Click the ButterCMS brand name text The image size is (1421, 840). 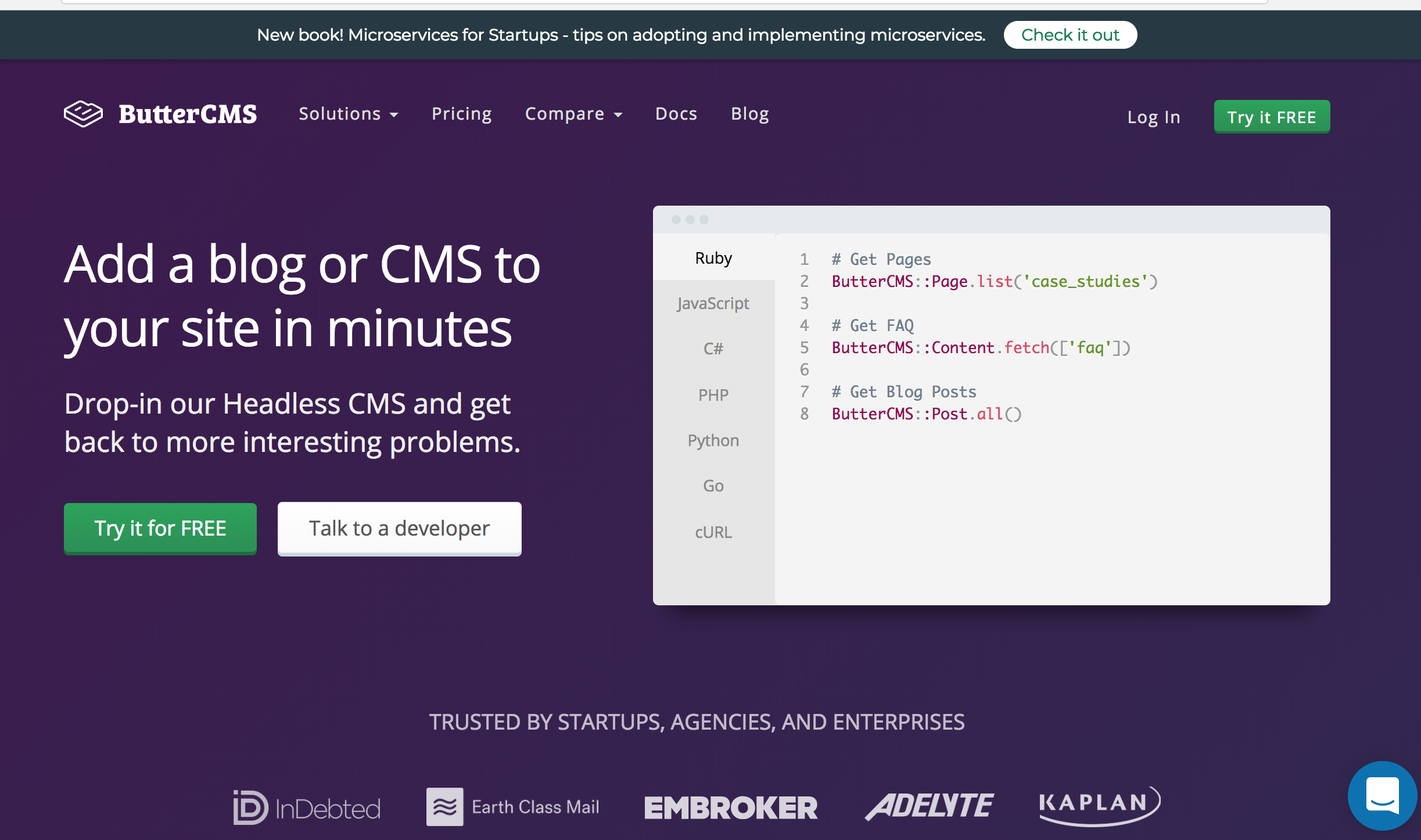(188, 114)
